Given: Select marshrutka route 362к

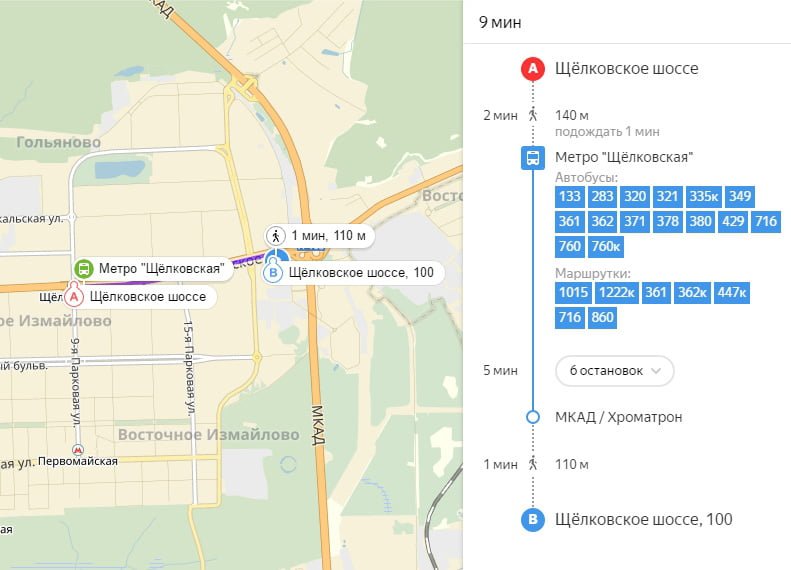Looking at the screenshot, I should point(693,293).
